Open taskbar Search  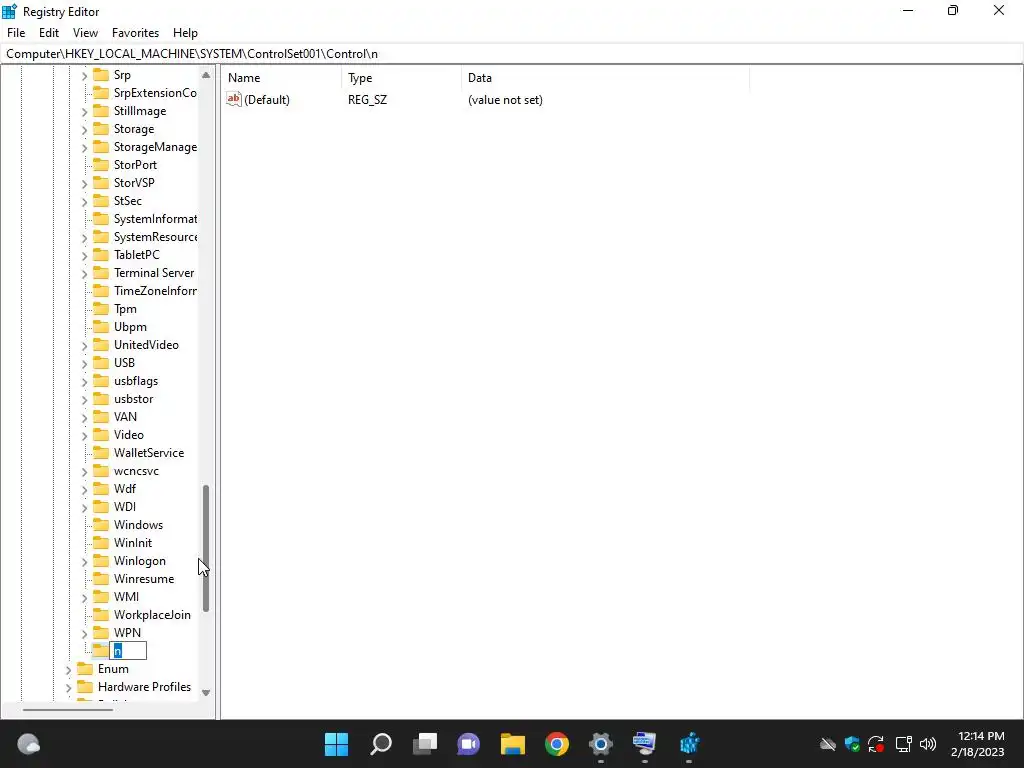point(381,744)
